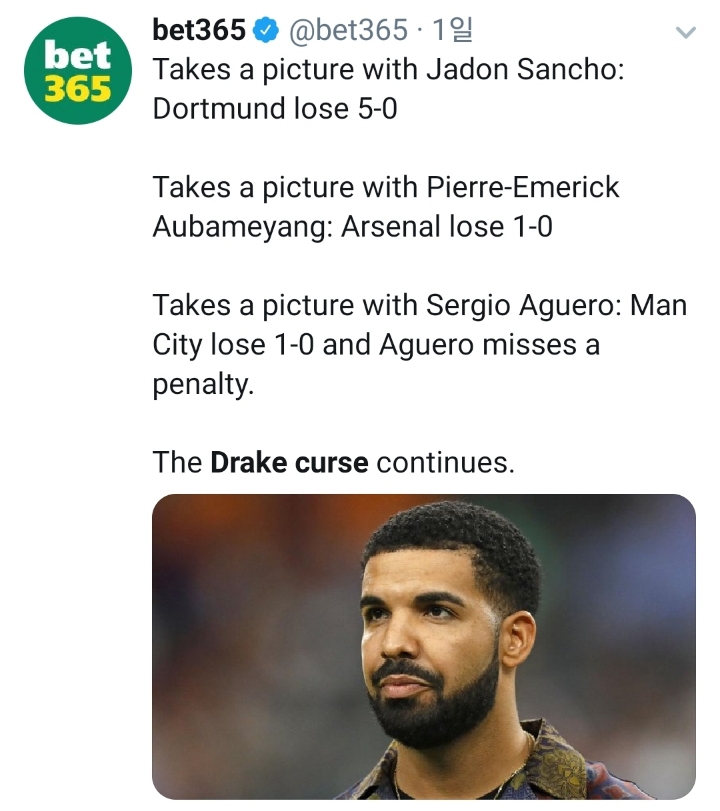Expand the tweet options chevron
The width and height of the screenshot is (720, 811).
(686, 32)
